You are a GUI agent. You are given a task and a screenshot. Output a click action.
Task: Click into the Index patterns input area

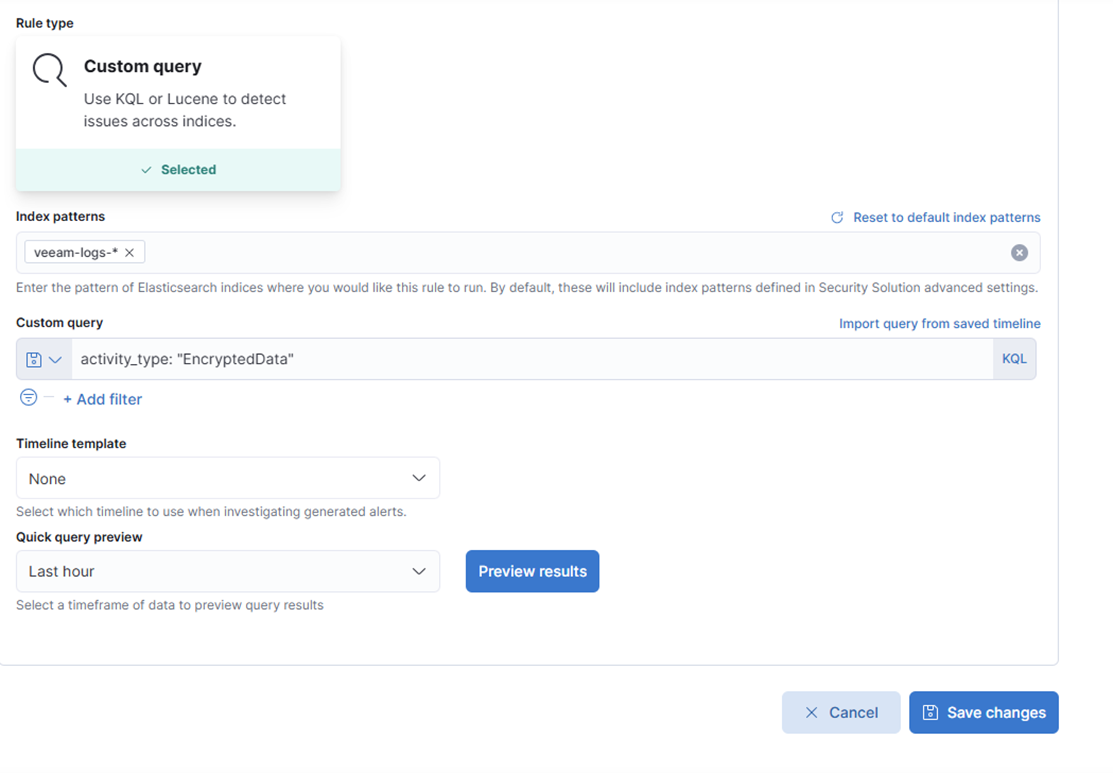[570, 253]
